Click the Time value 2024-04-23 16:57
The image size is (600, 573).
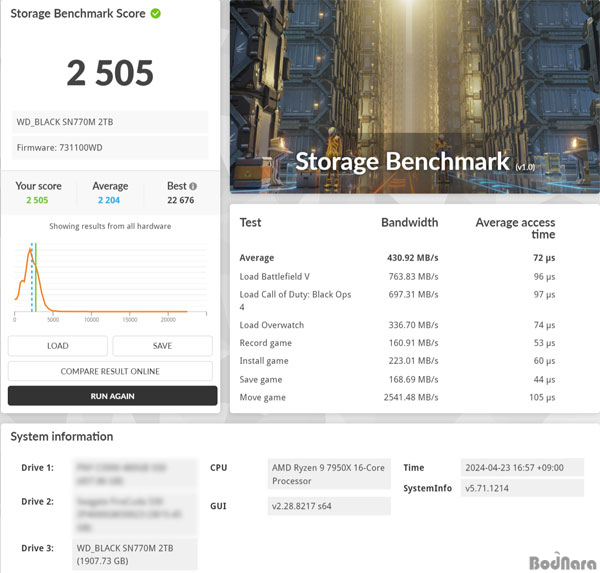point(522,467)
